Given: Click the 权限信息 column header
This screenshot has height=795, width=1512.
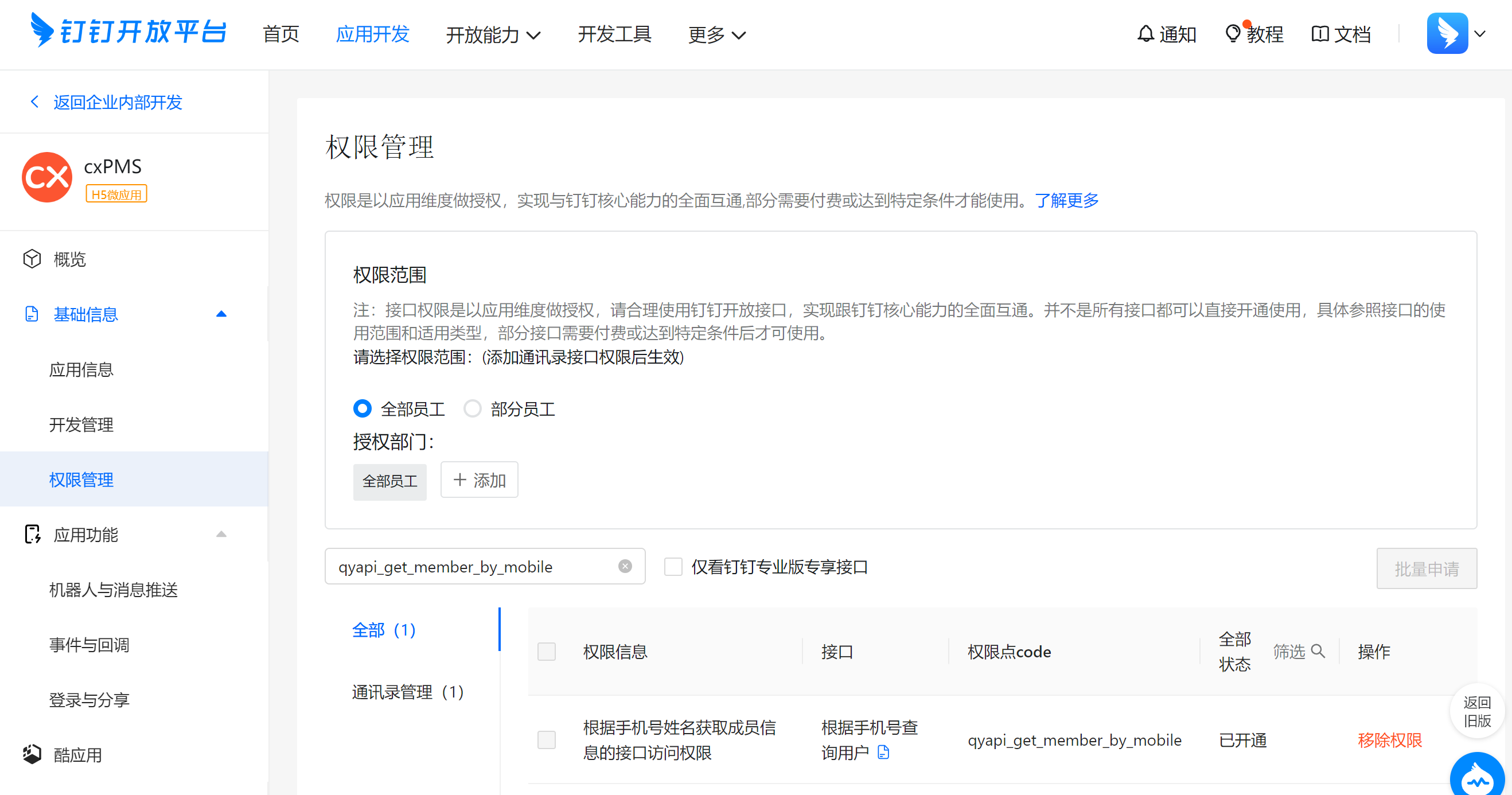Looking at the screenshot, I should [614, 651].
